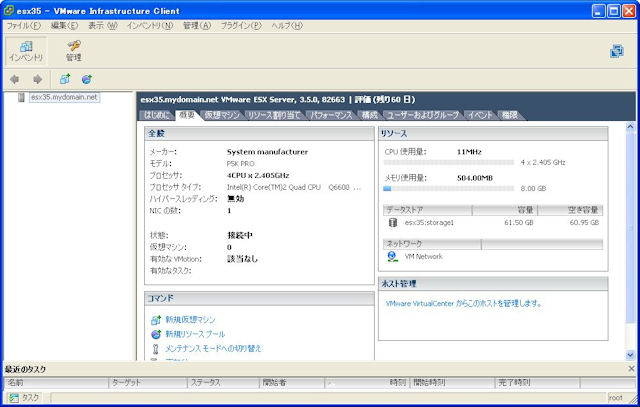Click the scroll down arrow in summary pane
This screenshot has width=640, height=407.
click(x=630, y=355)
